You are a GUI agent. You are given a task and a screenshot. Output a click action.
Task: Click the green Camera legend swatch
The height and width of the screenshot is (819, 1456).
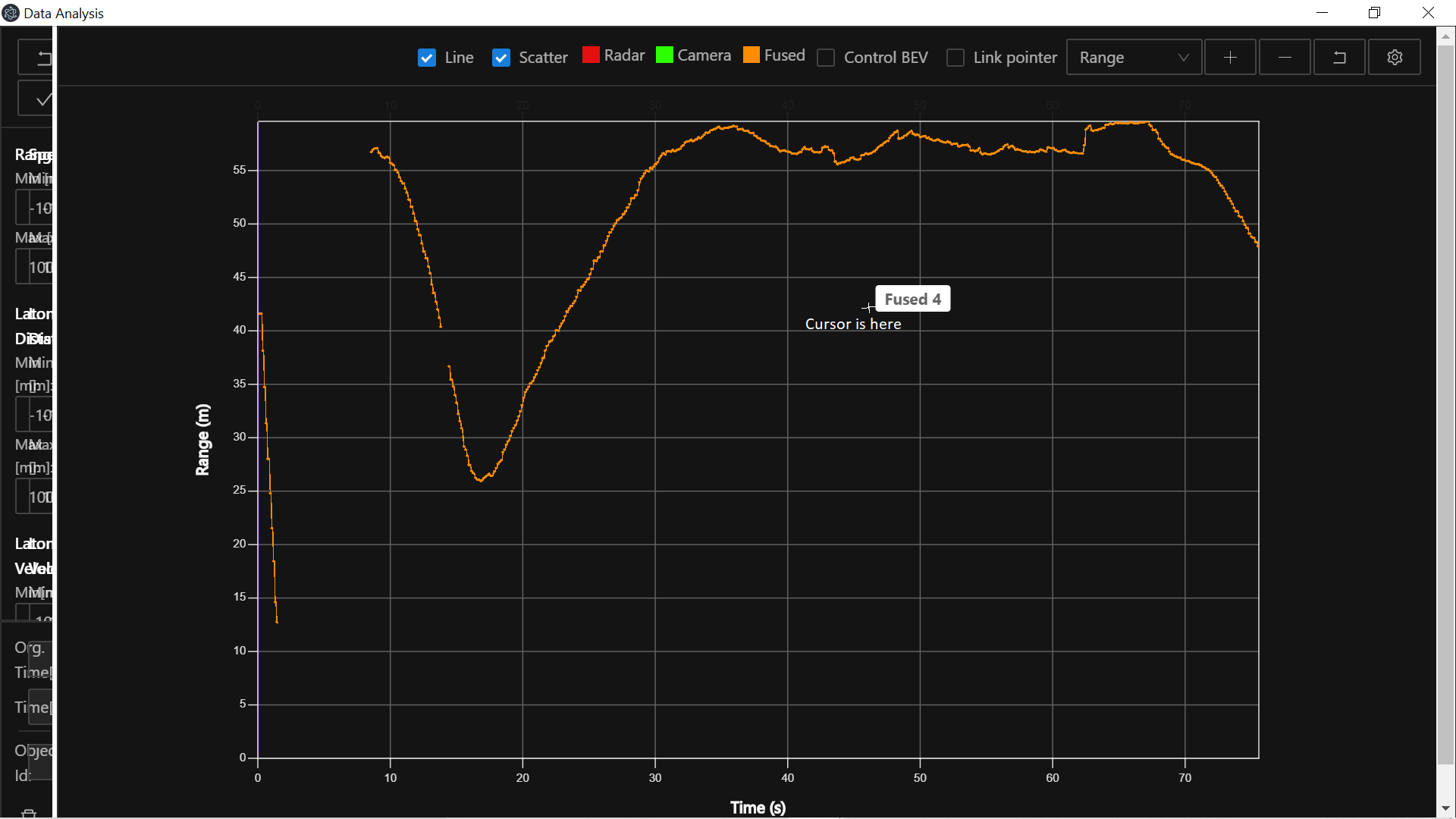pos(664,55)
